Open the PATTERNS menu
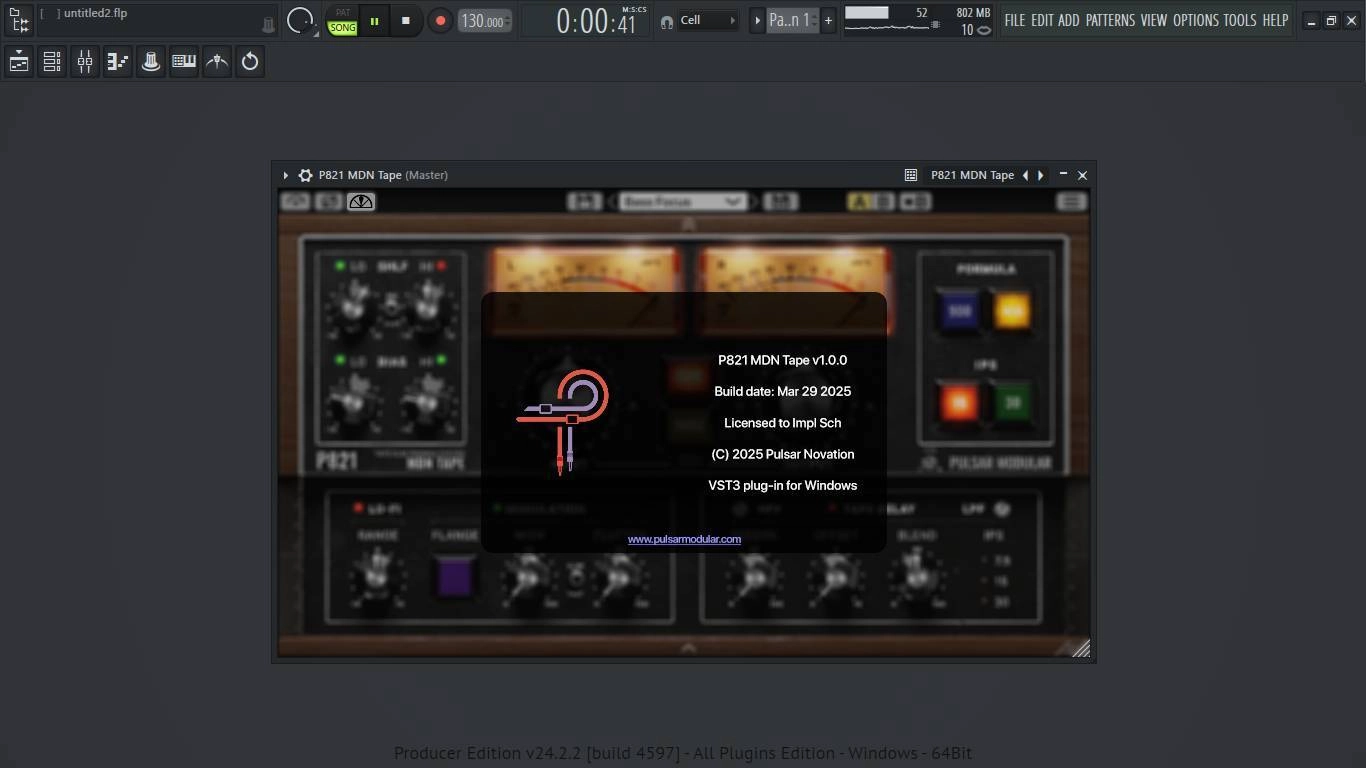 pyautogui.click(x=1110, y=20)
